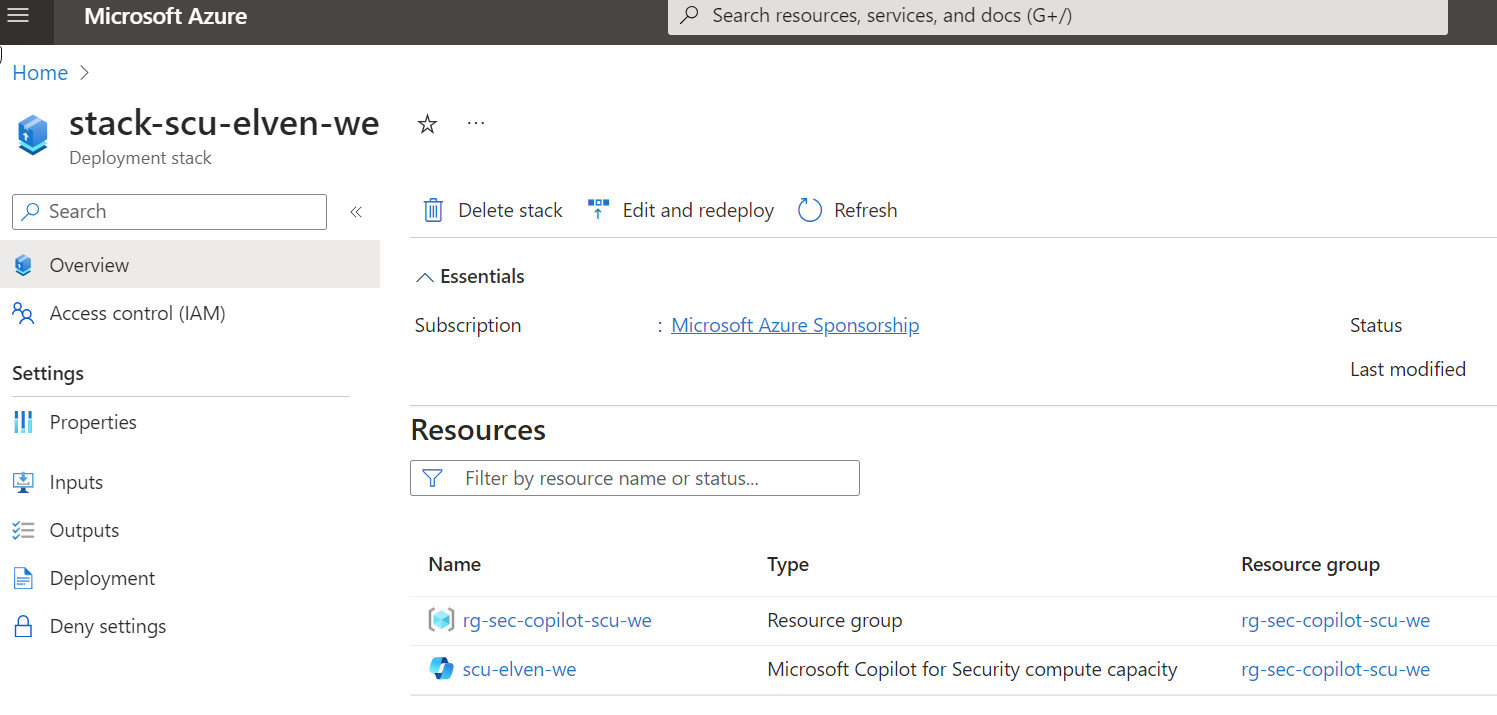The width and height of the screenshot is (1497, 715).
Task: Click the Outputs checklist icon
Action: coord(23,530)
